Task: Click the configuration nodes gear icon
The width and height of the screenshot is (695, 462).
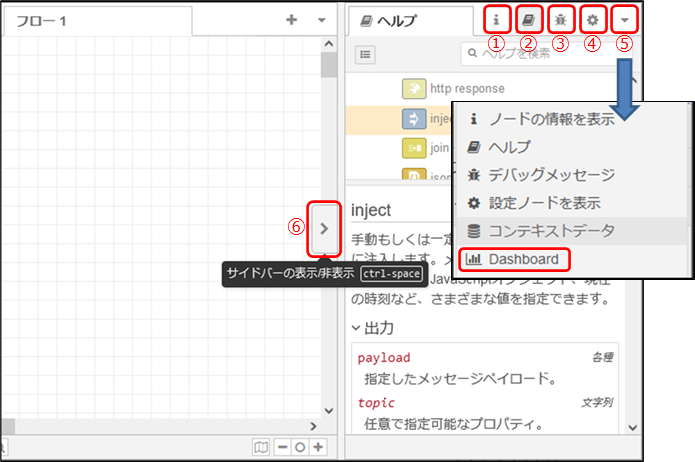Action: (593, 19)
